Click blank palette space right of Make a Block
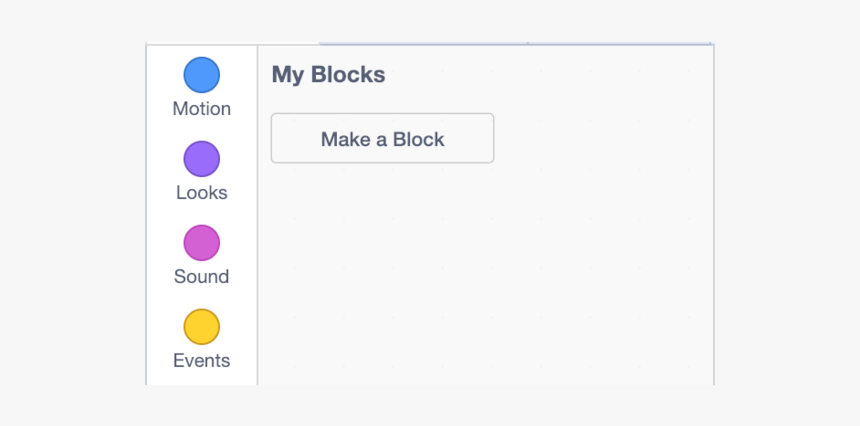 pyautogui.click(x=600, y=139)
